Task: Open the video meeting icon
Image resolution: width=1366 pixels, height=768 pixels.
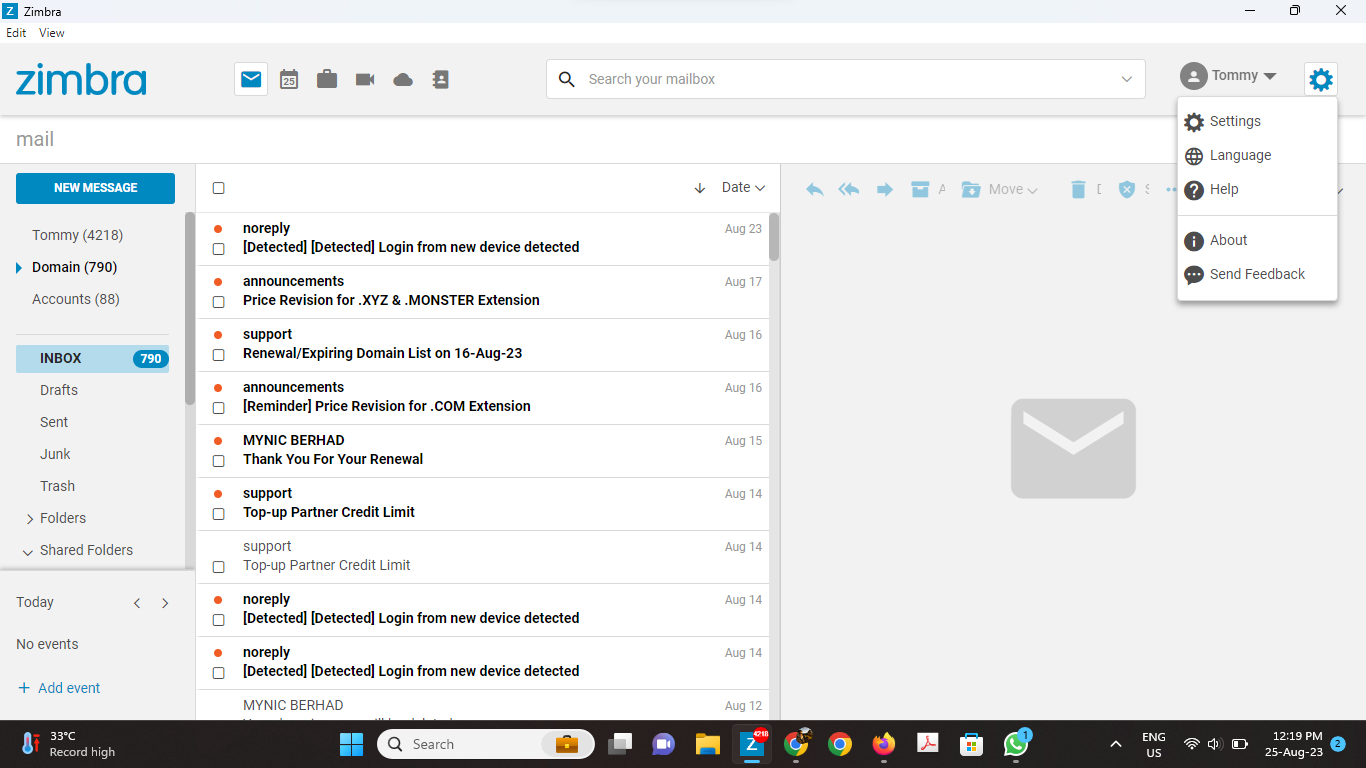Action: (364, 79)
